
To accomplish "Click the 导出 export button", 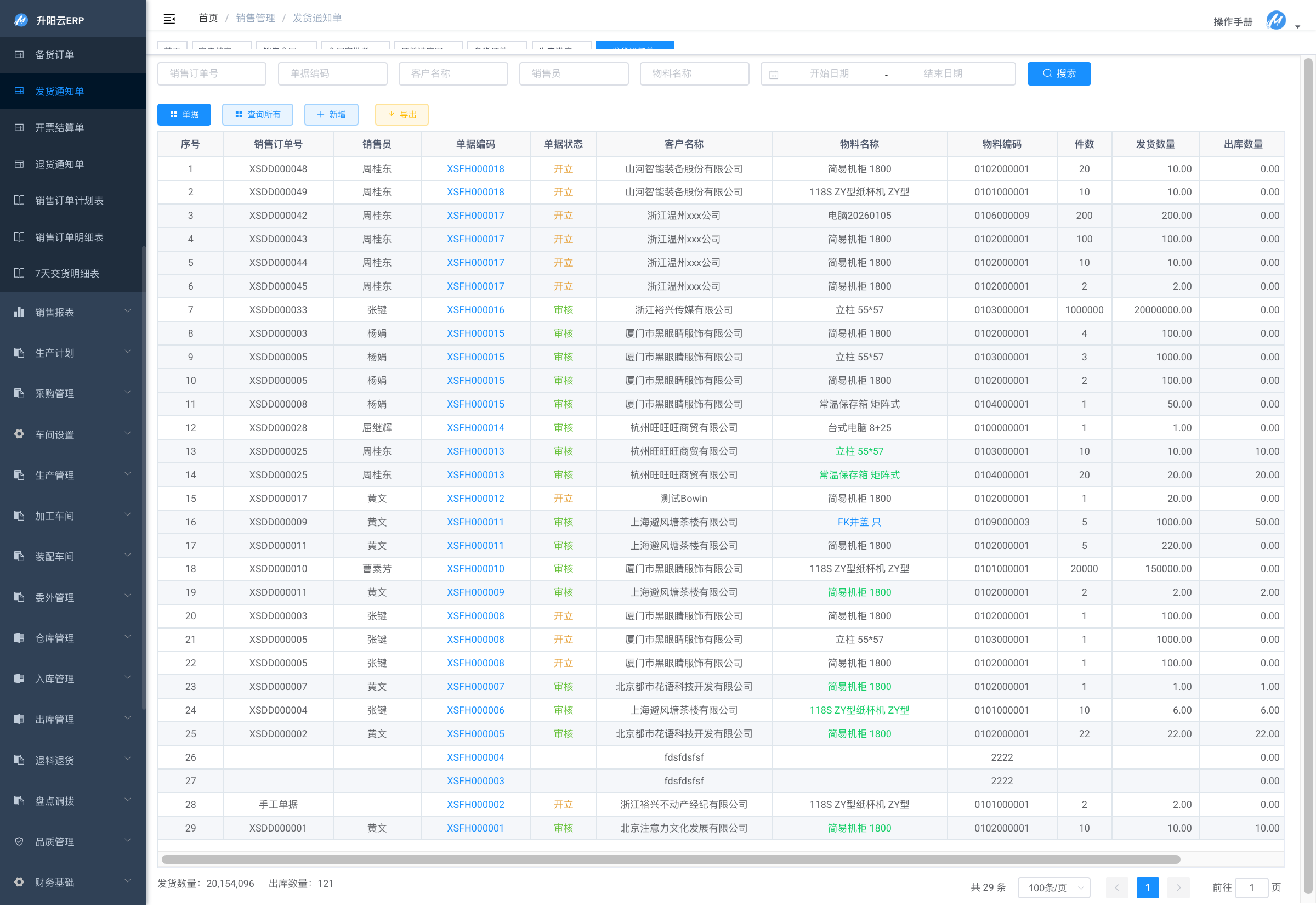I will [x=401, y=115].
